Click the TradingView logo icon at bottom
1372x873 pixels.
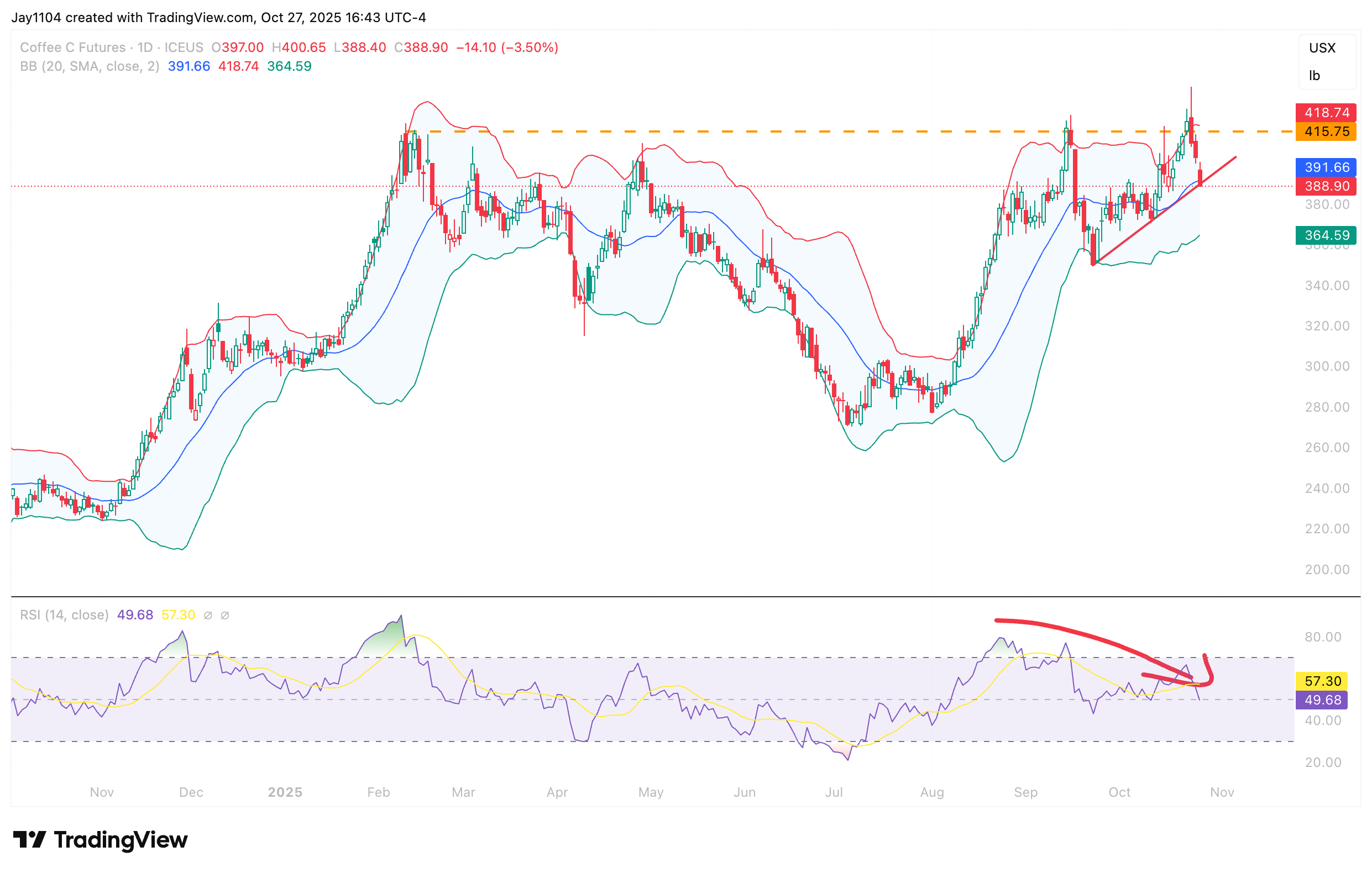click(29, 839)
